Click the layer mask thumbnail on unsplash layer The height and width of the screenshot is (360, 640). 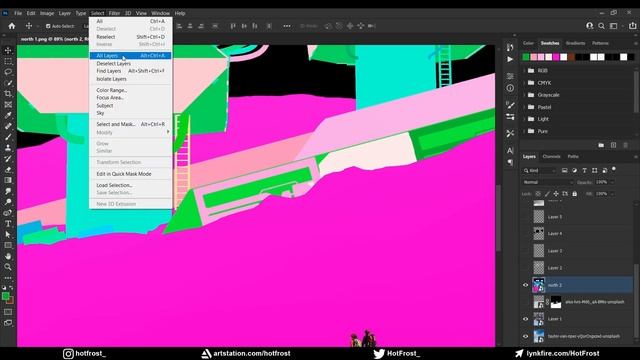click(x=556, y=302)
